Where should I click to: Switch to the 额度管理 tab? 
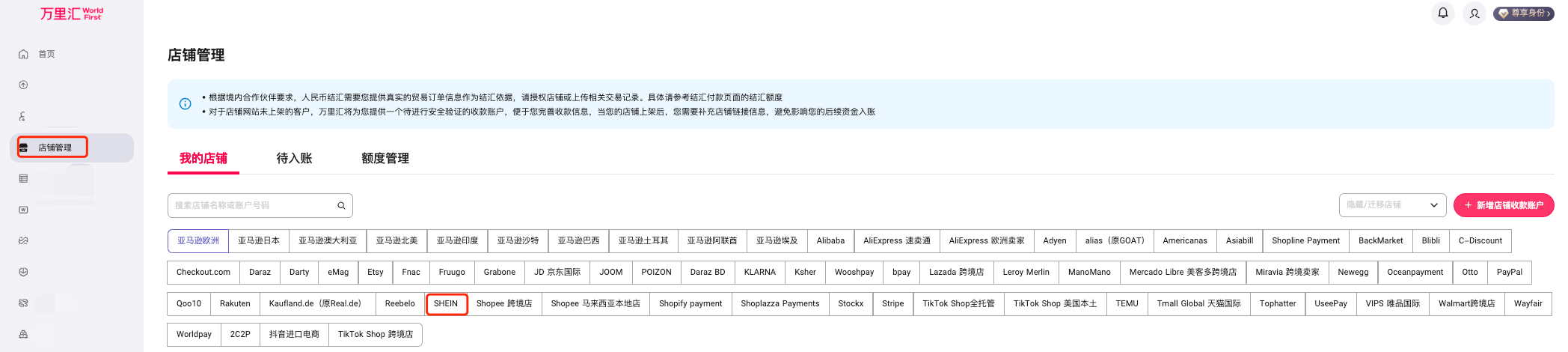(385, 159)
